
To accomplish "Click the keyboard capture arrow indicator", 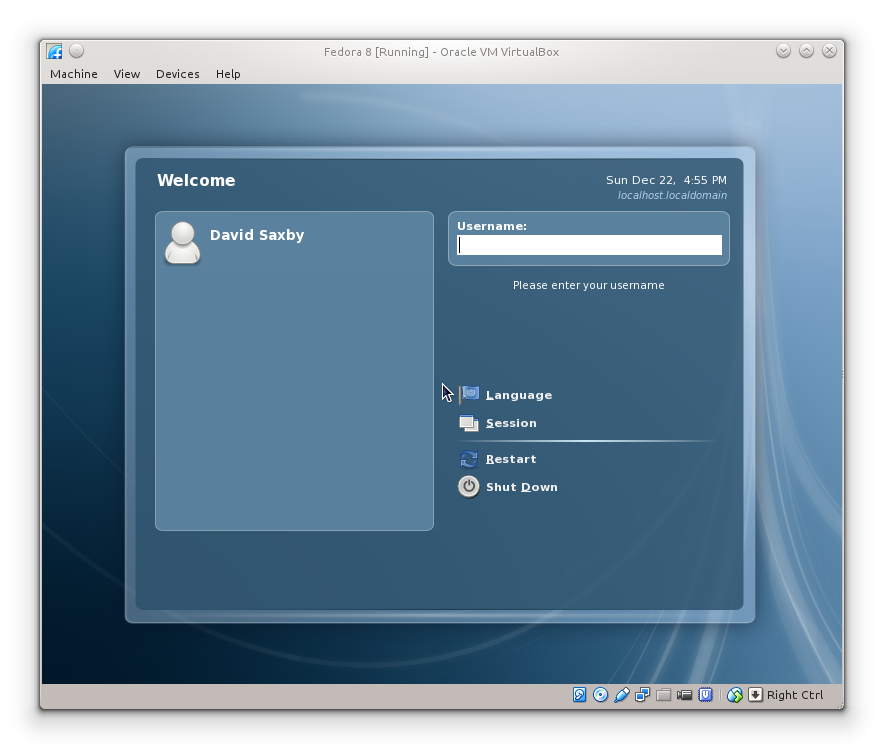I will [755, 695].
